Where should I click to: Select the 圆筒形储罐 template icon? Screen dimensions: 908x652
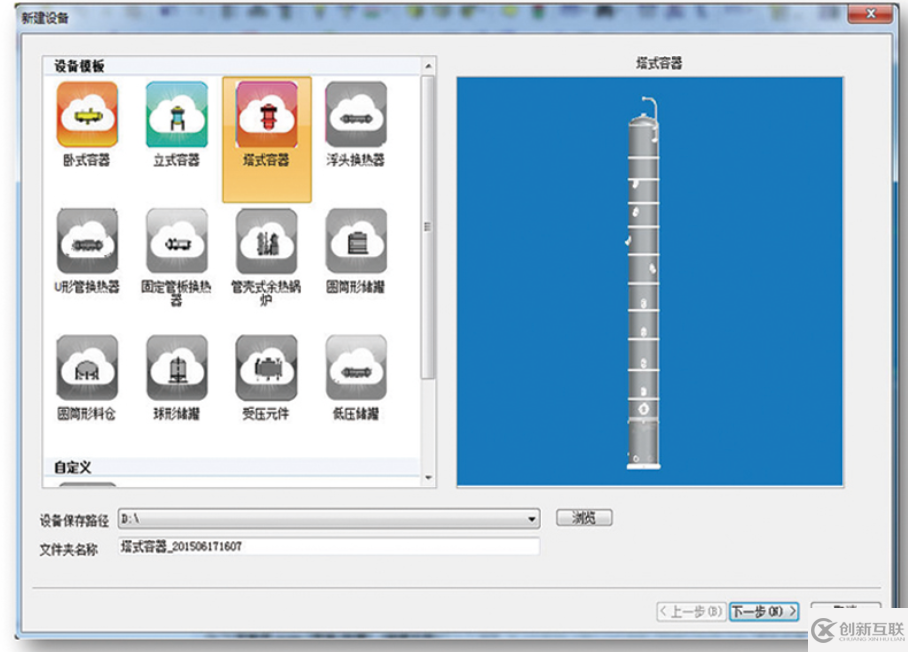click(x=356, y=241)
